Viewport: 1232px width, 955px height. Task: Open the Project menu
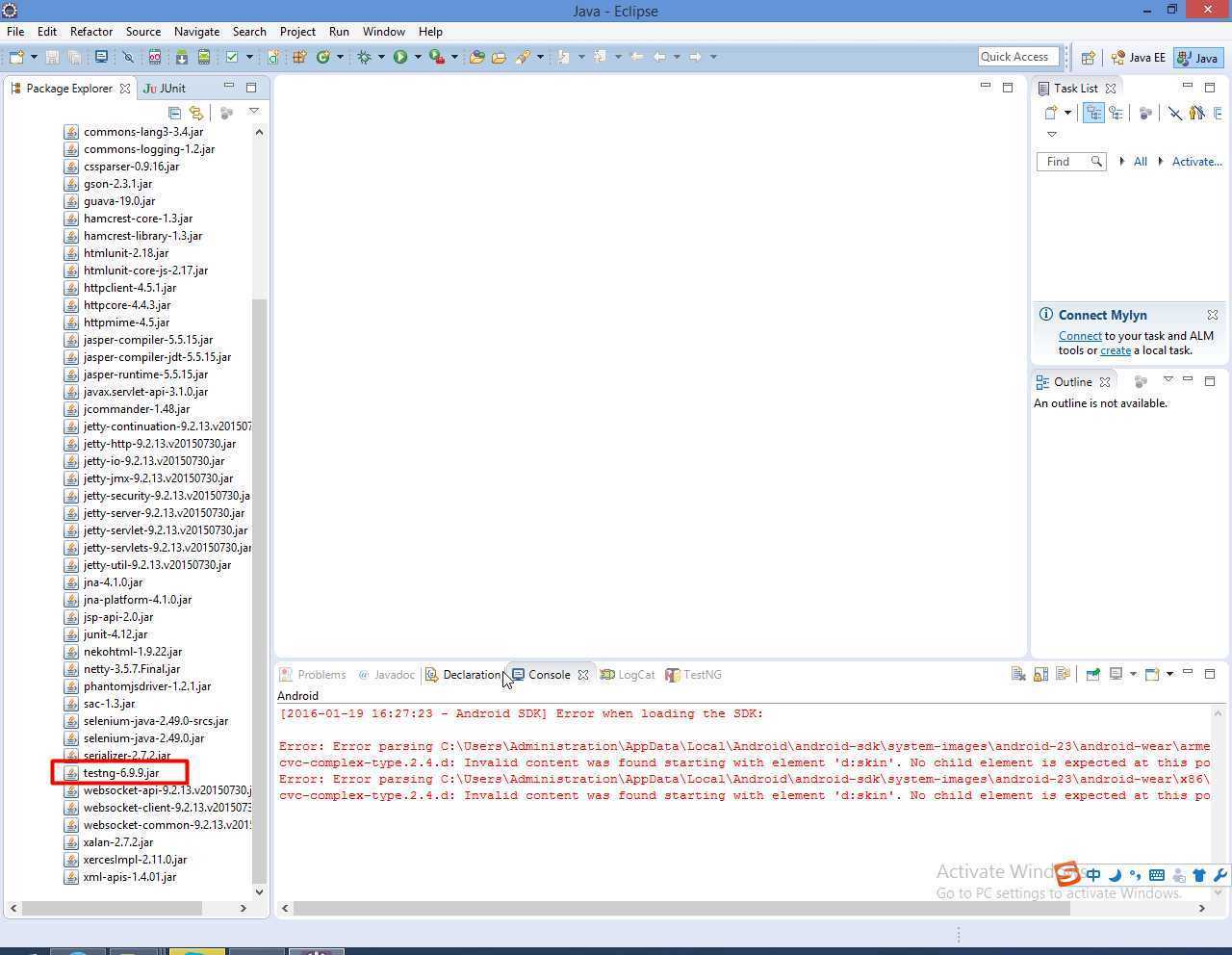297,32
